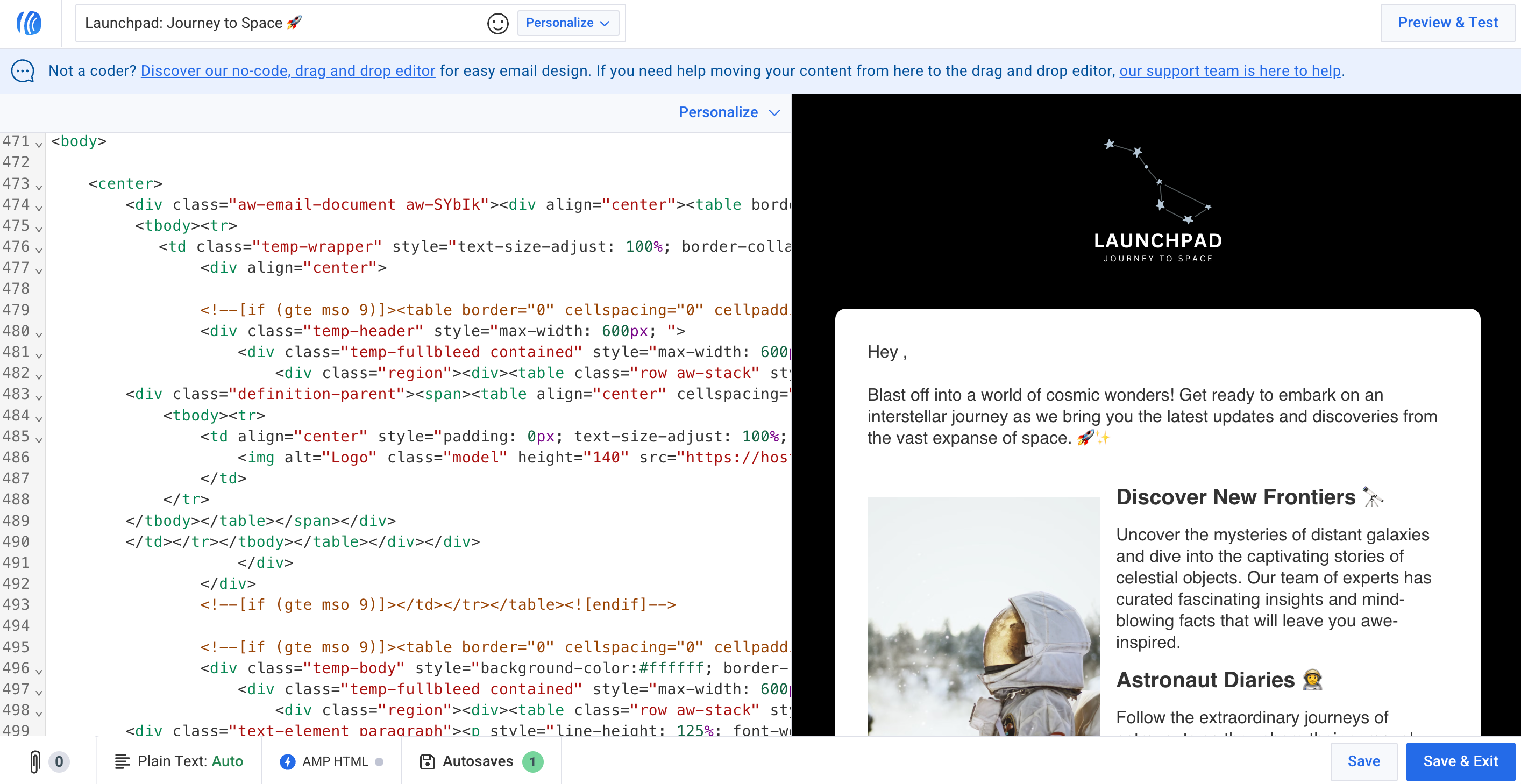Click the AMP HTML lightning icon

(x=288, y=761)
